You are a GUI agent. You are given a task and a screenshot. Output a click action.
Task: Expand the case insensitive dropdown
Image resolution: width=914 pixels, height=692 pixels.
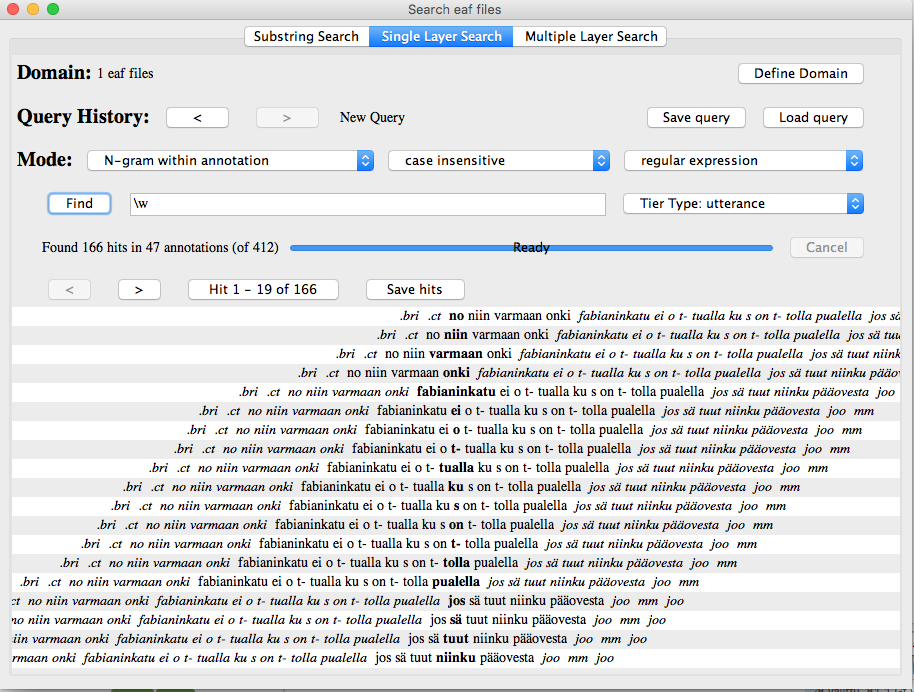point(498,160)
